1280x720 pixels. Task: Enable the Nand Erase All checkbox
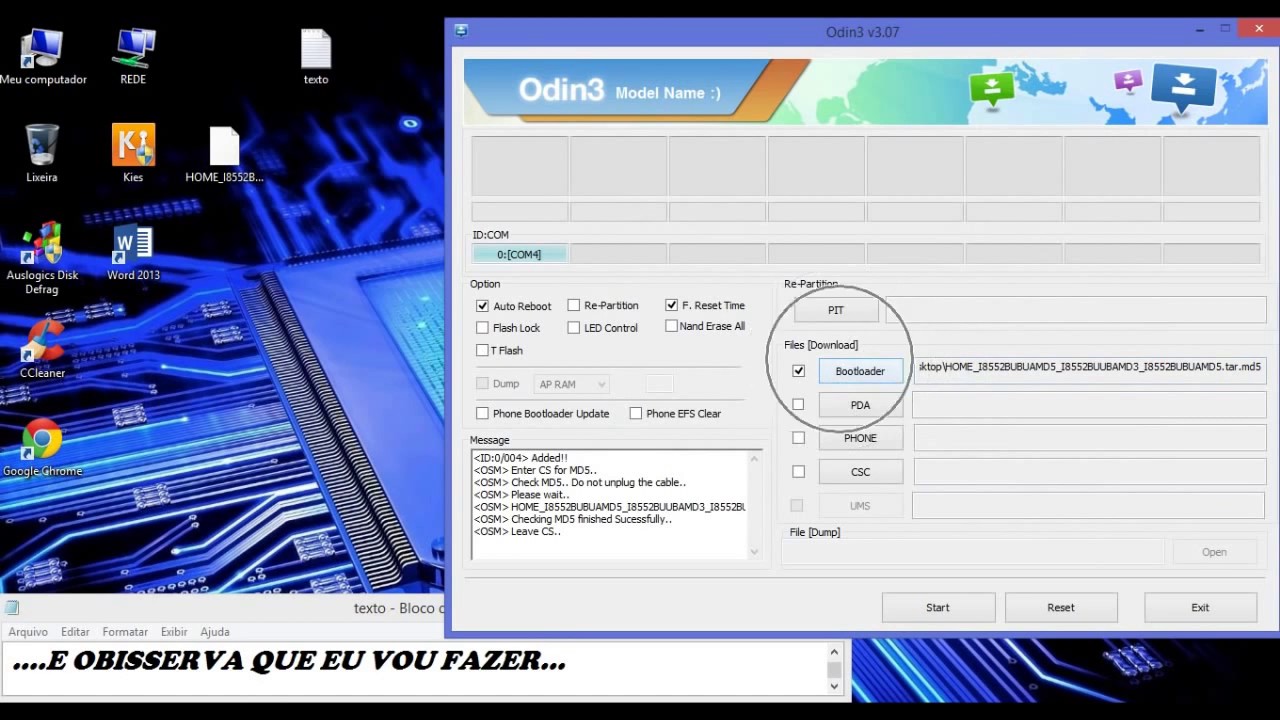pos(671,326)
